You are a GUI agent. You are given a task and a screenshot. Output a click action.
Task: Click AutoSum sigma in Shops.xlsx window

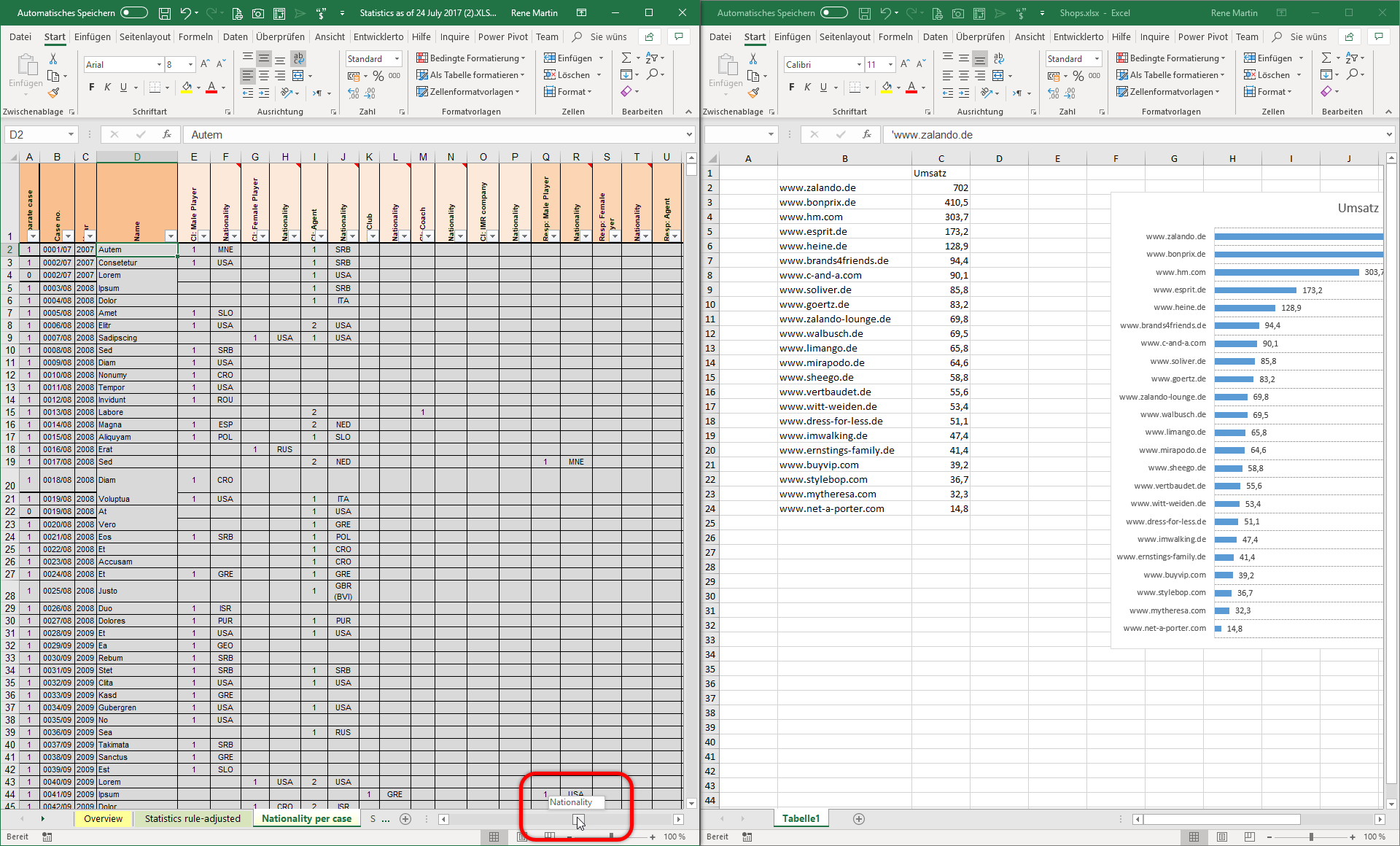click(1326, 58)
